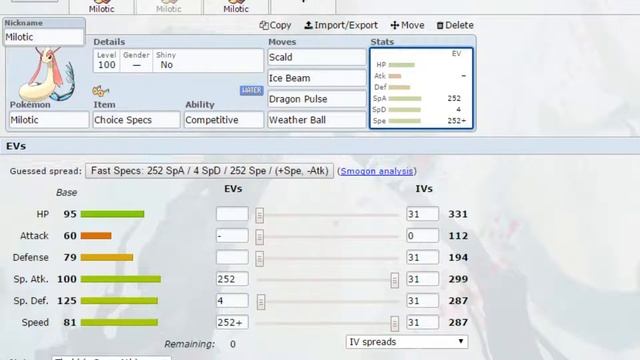Click the Defense IV field
Viewport: 640px width, 360px height.
422,257
